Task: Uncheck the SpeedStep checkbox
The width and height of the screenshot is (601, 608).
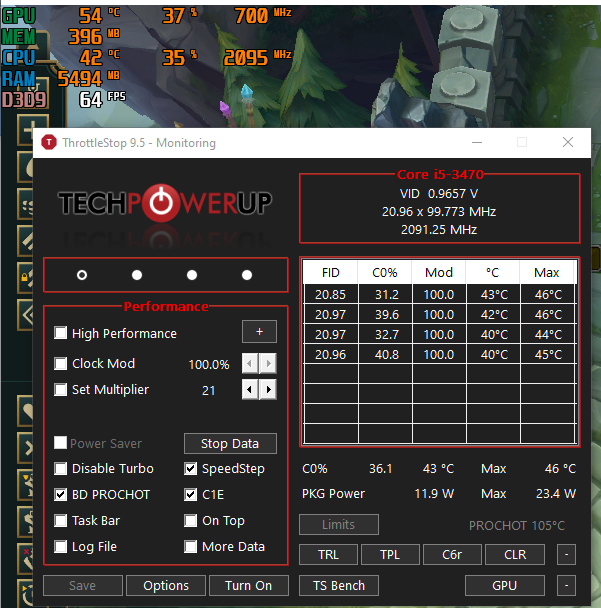Action: click(190, 468)
